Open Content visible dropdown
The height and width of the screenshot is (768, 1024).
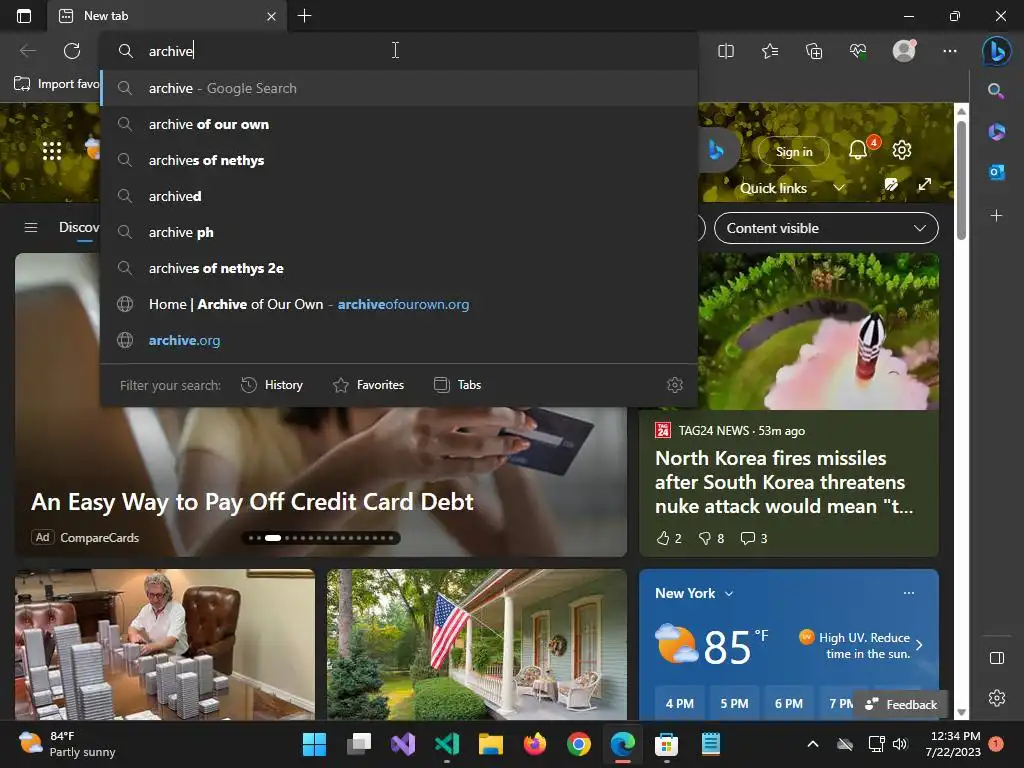(826, 228)
